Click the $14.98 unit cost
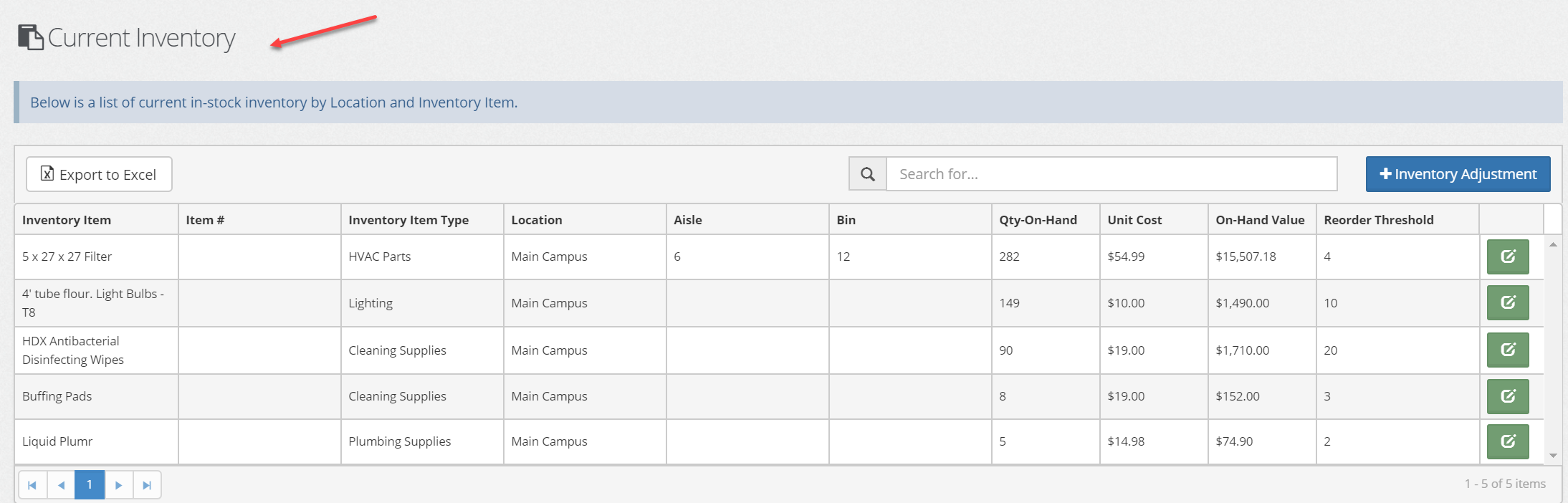Viewport: 1568px width, 503px height. coord(1126,441)
